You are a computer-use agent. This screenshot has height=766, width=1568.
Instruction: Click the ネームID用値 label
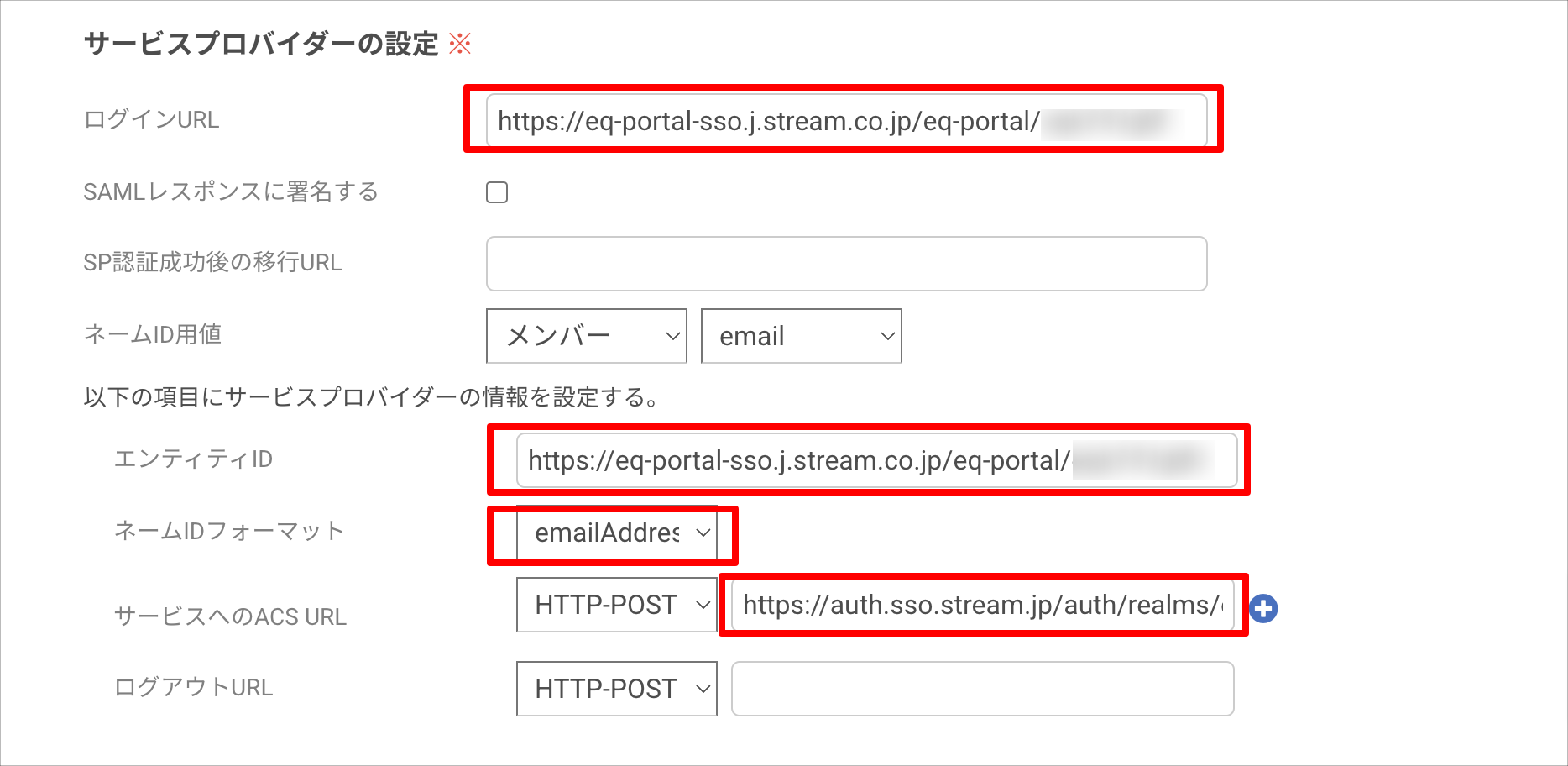pyautogui.click(x=153, y=334)
